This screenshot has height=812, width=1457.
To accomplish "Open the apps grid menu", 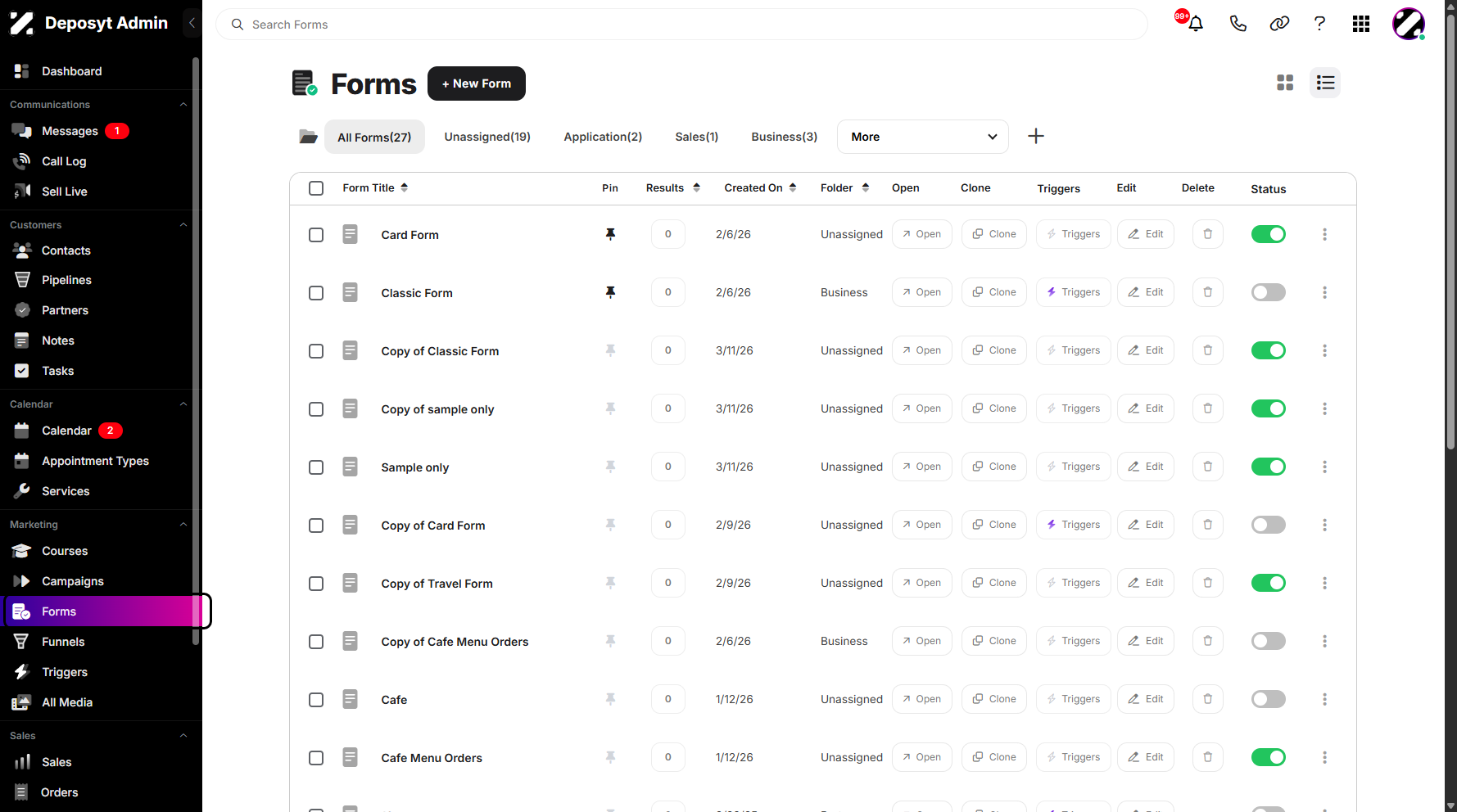I will click(x=1361, y=24).
